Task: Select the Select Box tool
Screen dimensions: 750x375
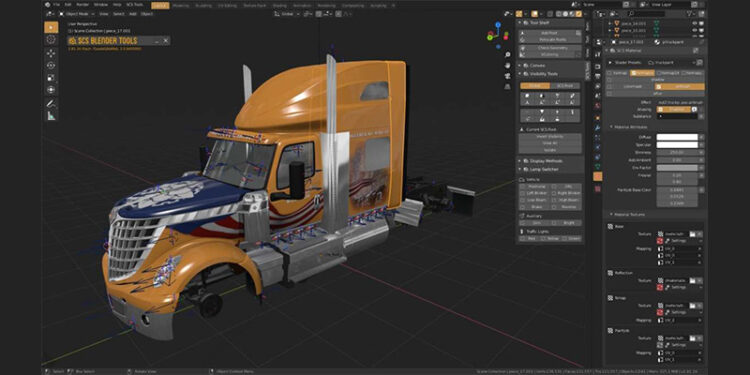Action: click(x=51, y=27)
